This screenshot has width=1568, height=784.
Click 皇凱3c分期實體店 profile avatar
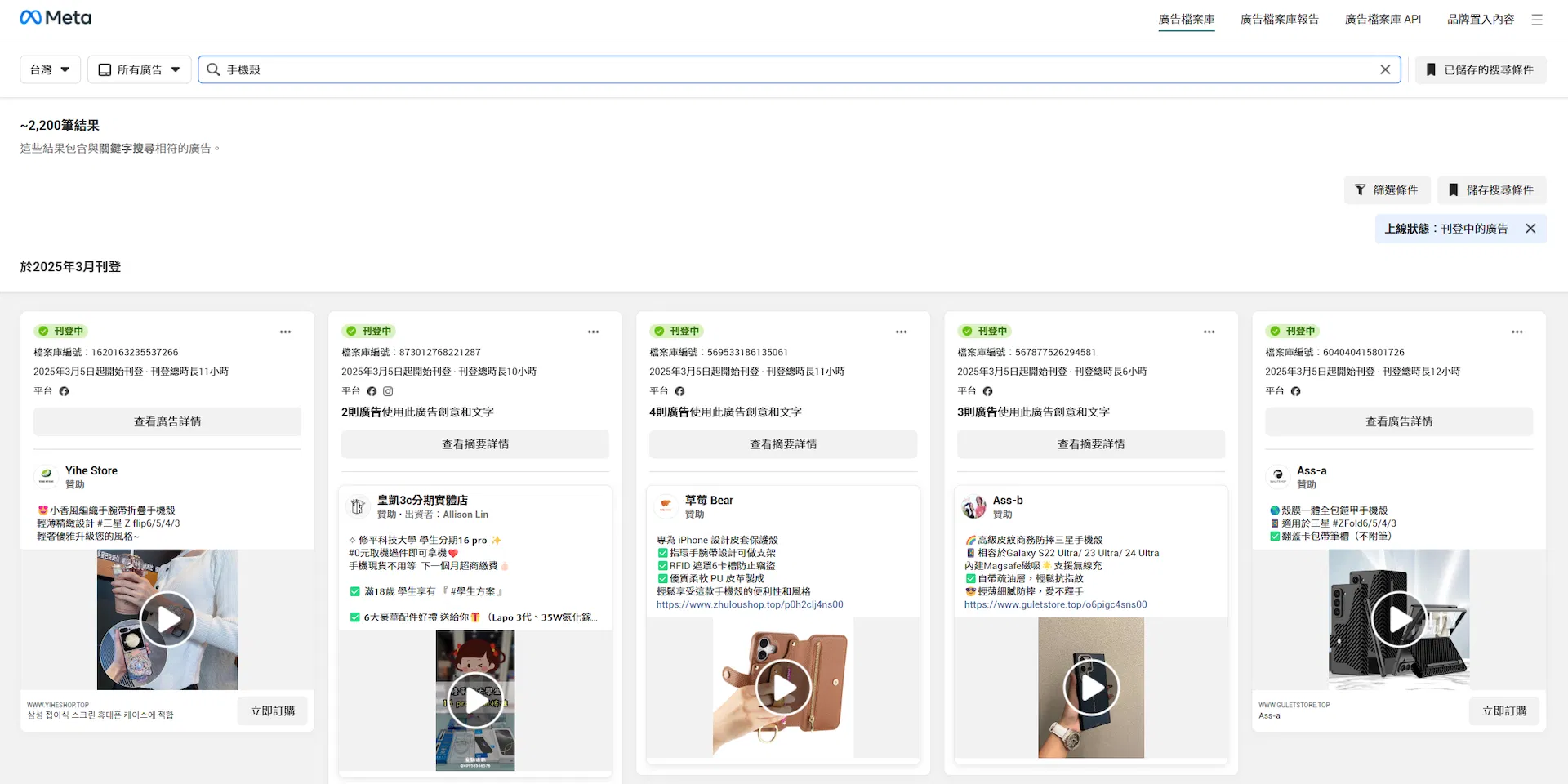(357, 506)
